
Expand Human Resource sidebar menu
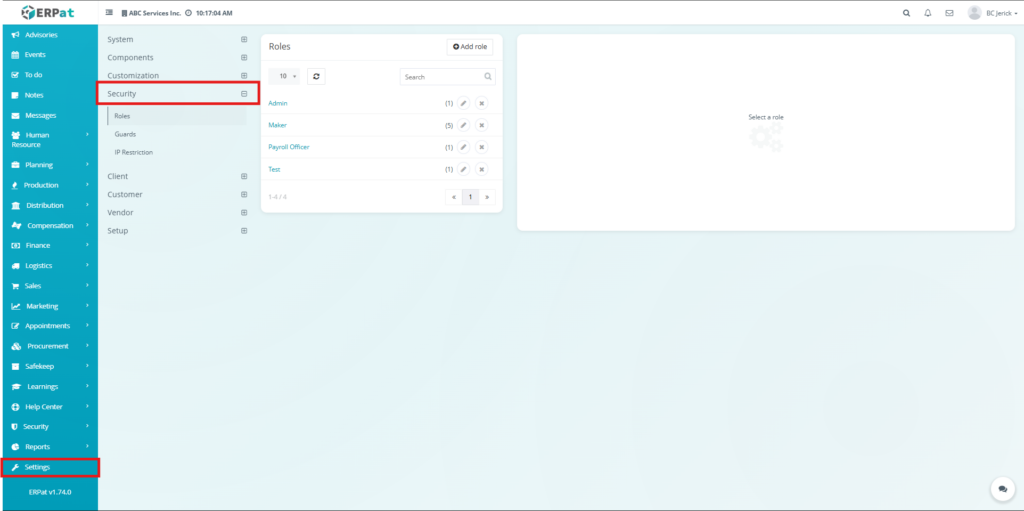point(49,140)
